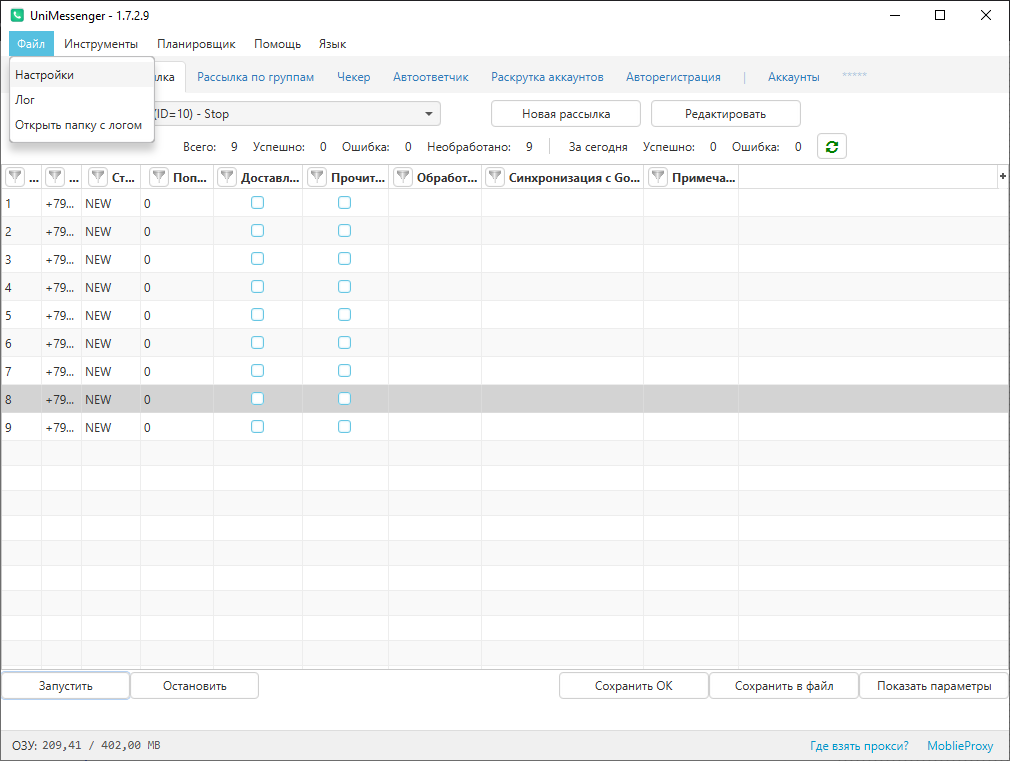Open filter for the Обработано column
Screen dimensions: 1010x761
(x=403, y=177)
